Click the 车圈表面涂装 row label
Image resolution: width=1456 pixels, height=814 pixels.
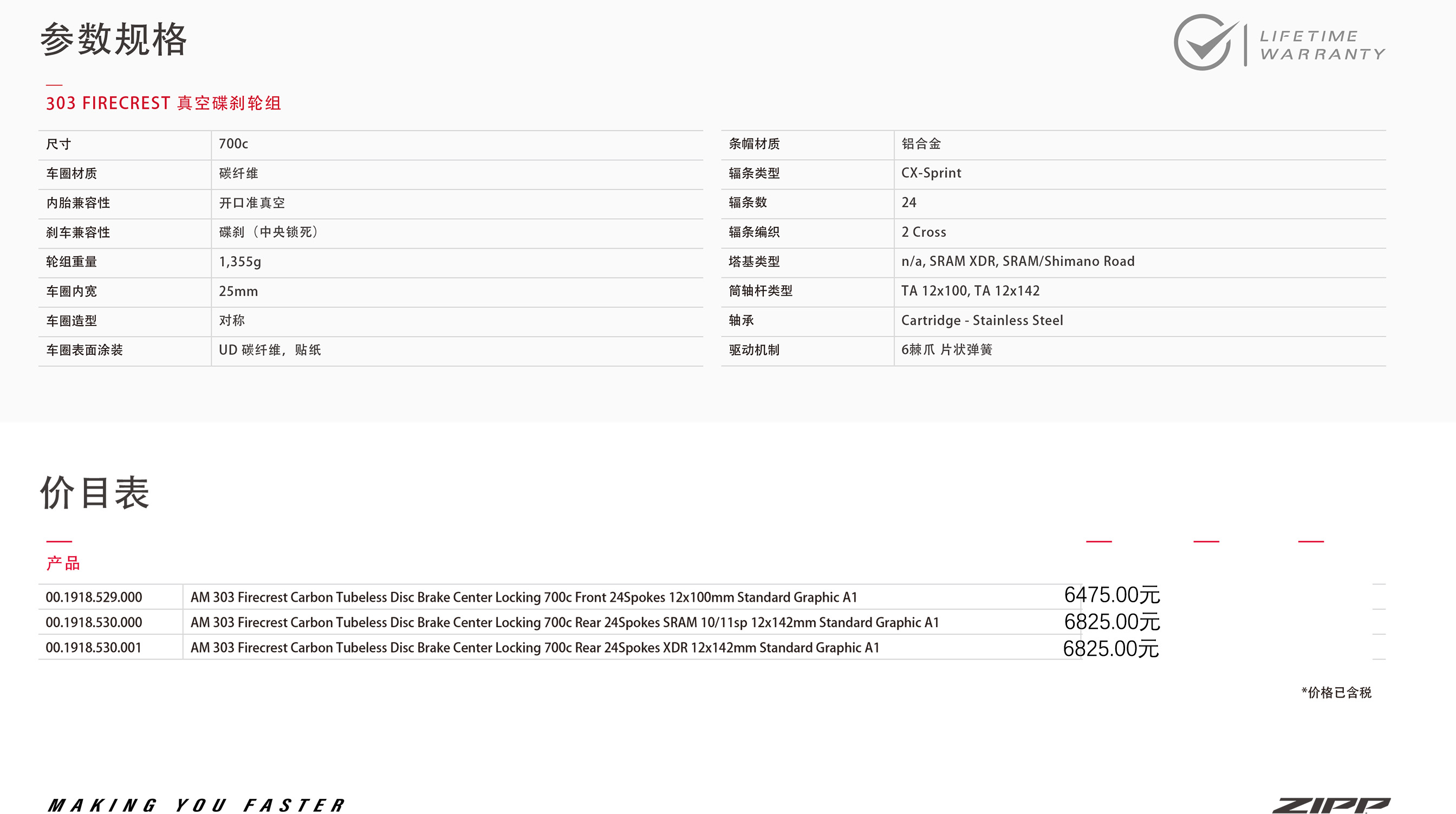(x=85, y=350)
